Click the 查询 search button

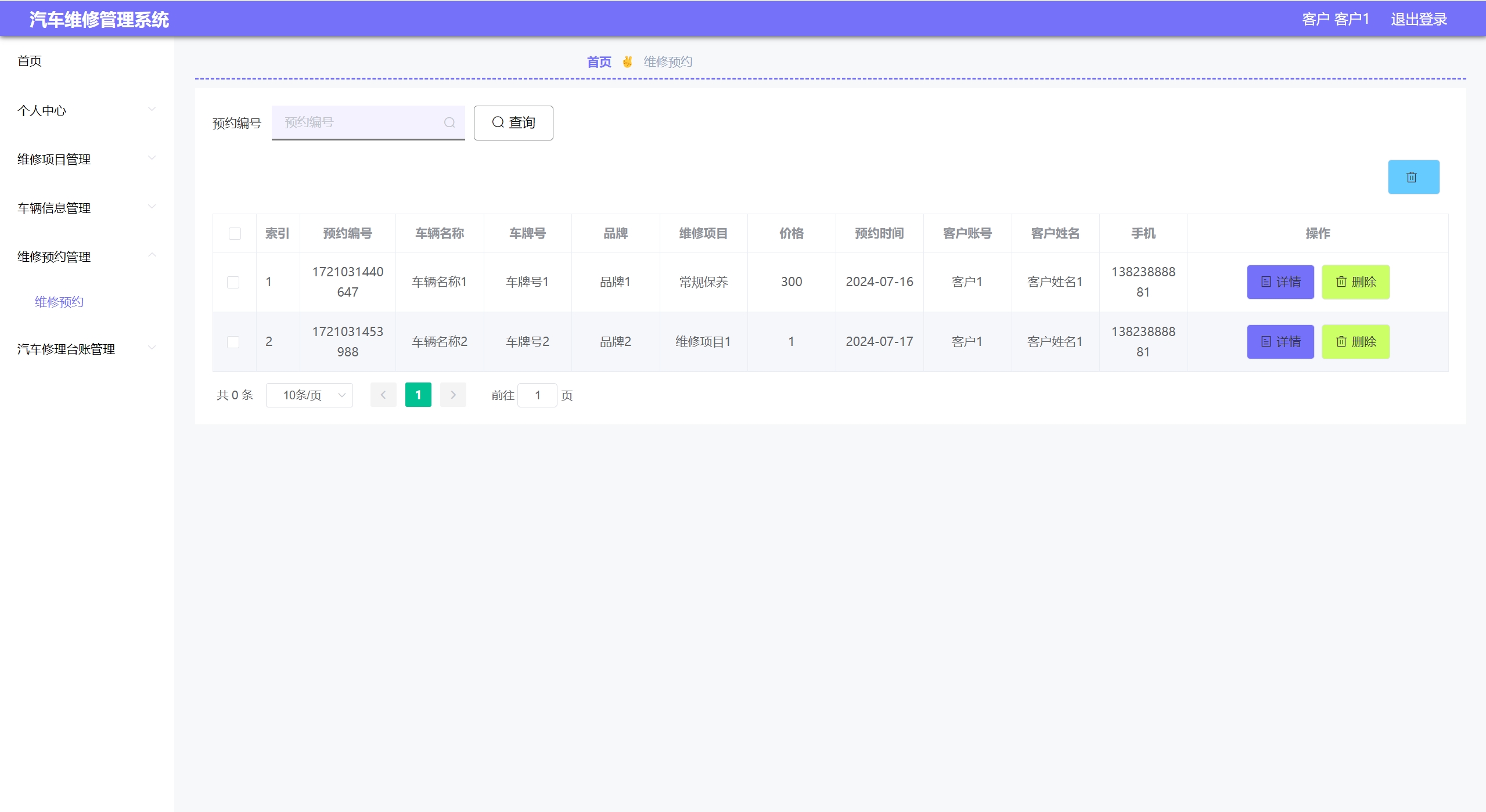[513, 122]
